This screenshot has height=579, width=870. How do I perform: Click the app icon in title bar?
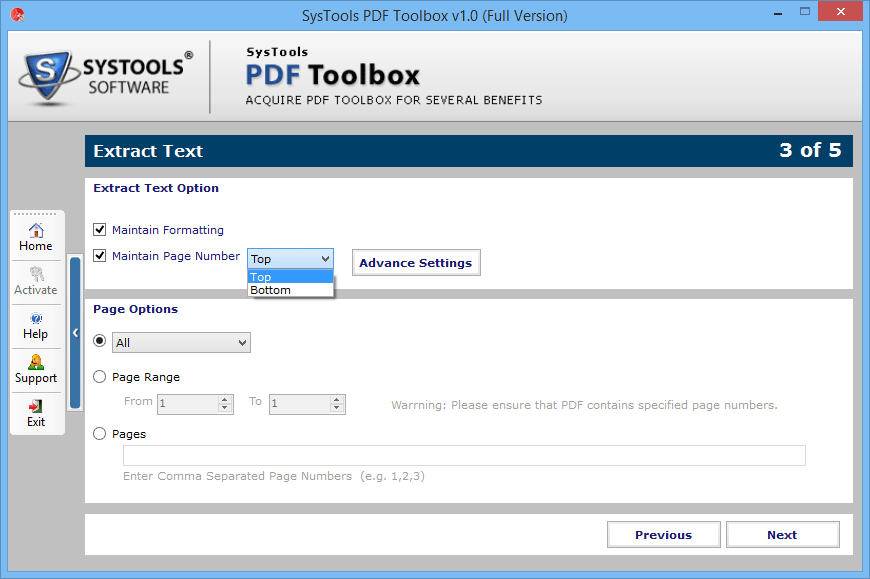point(17,15)
